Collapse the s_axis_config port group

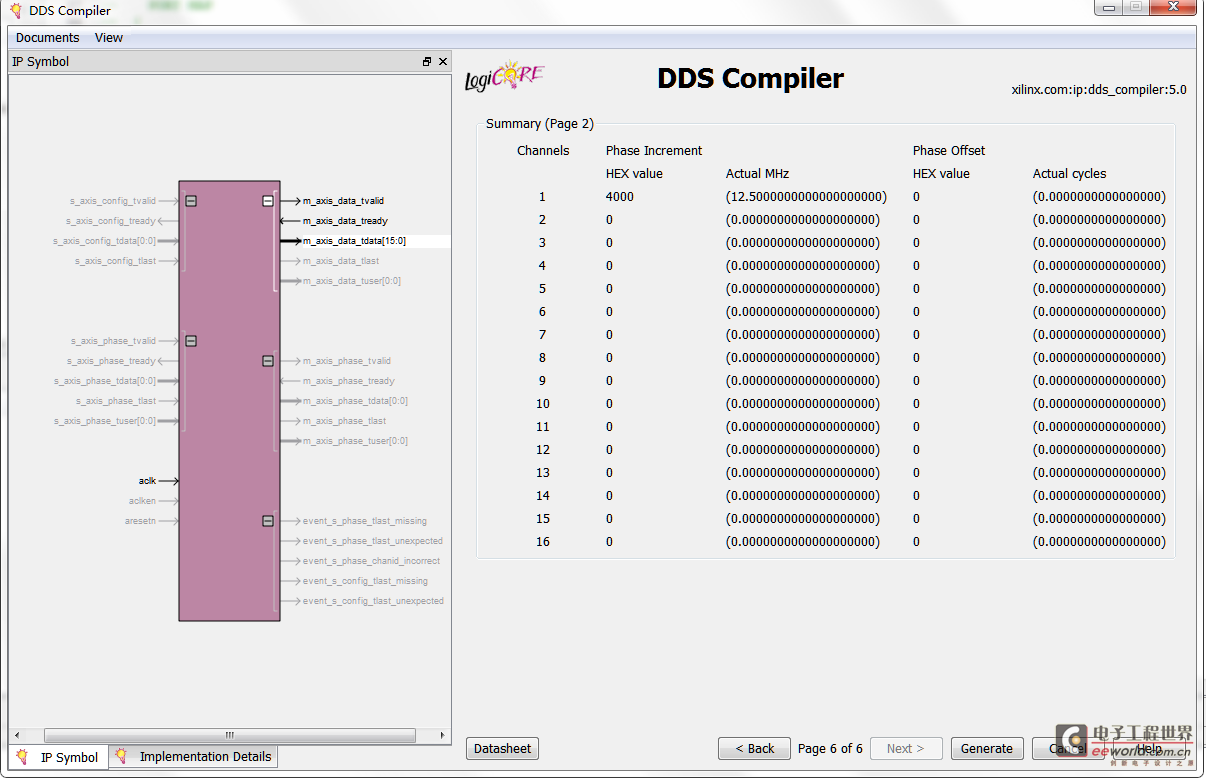pos(191,201)
